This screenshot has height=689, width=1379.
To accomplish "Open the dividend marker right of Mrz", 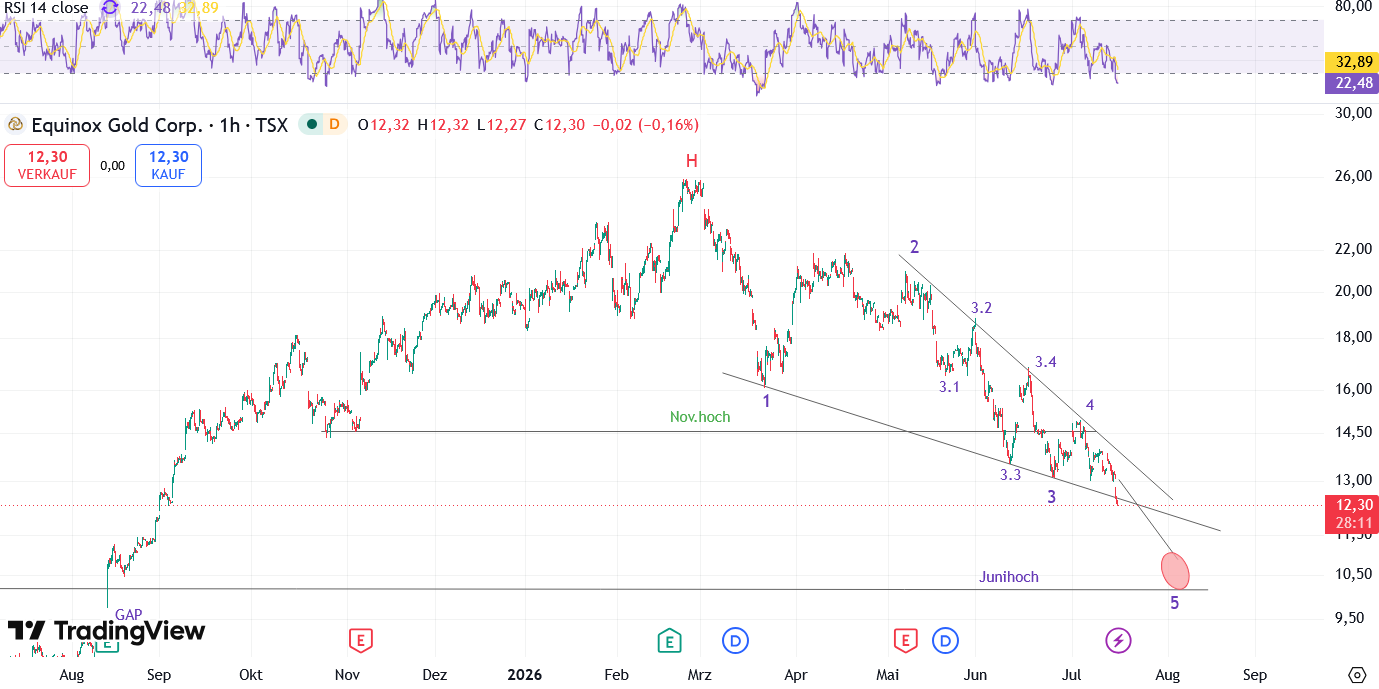I will pyautogui.click(x=735, y=640).
